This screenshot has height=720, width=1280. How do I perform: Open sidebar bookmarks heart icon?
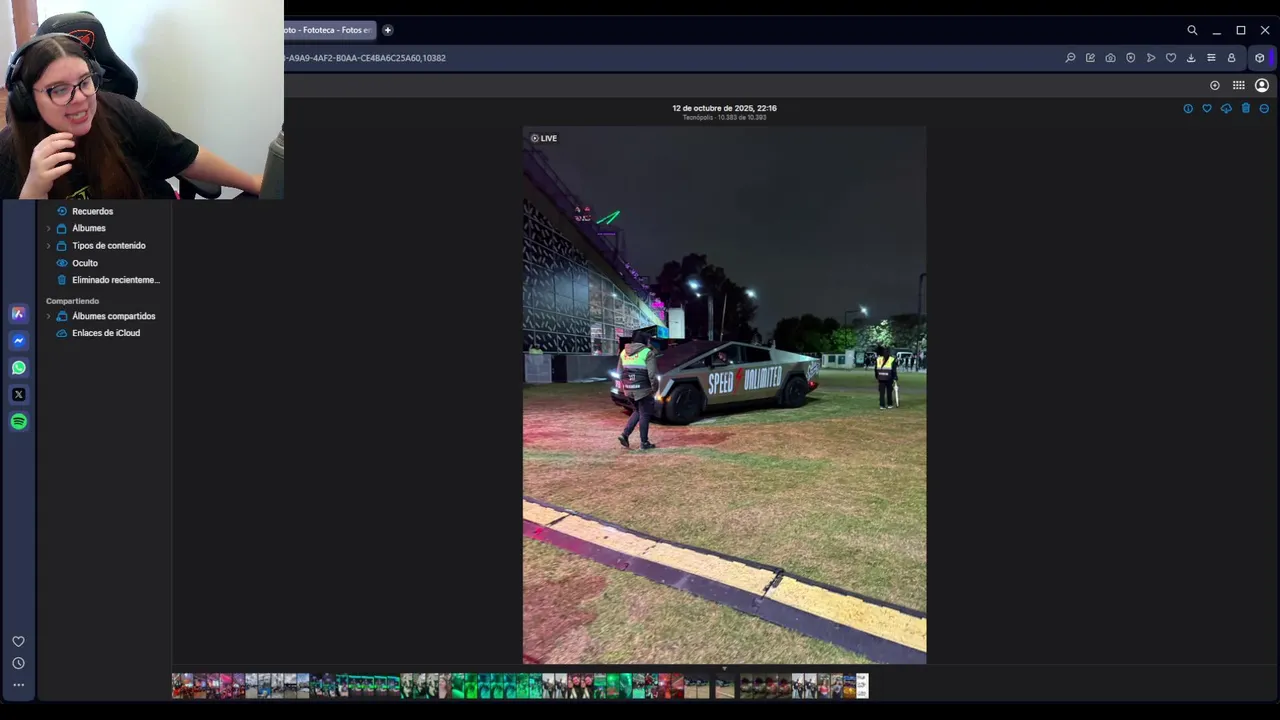click(18, 641)
